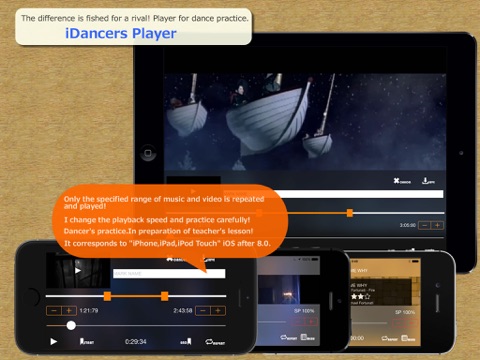480x360 pixels.
Task: Click SP 100% on the middle iPhone
Action: pyautogui.click(x=304, y=311)
